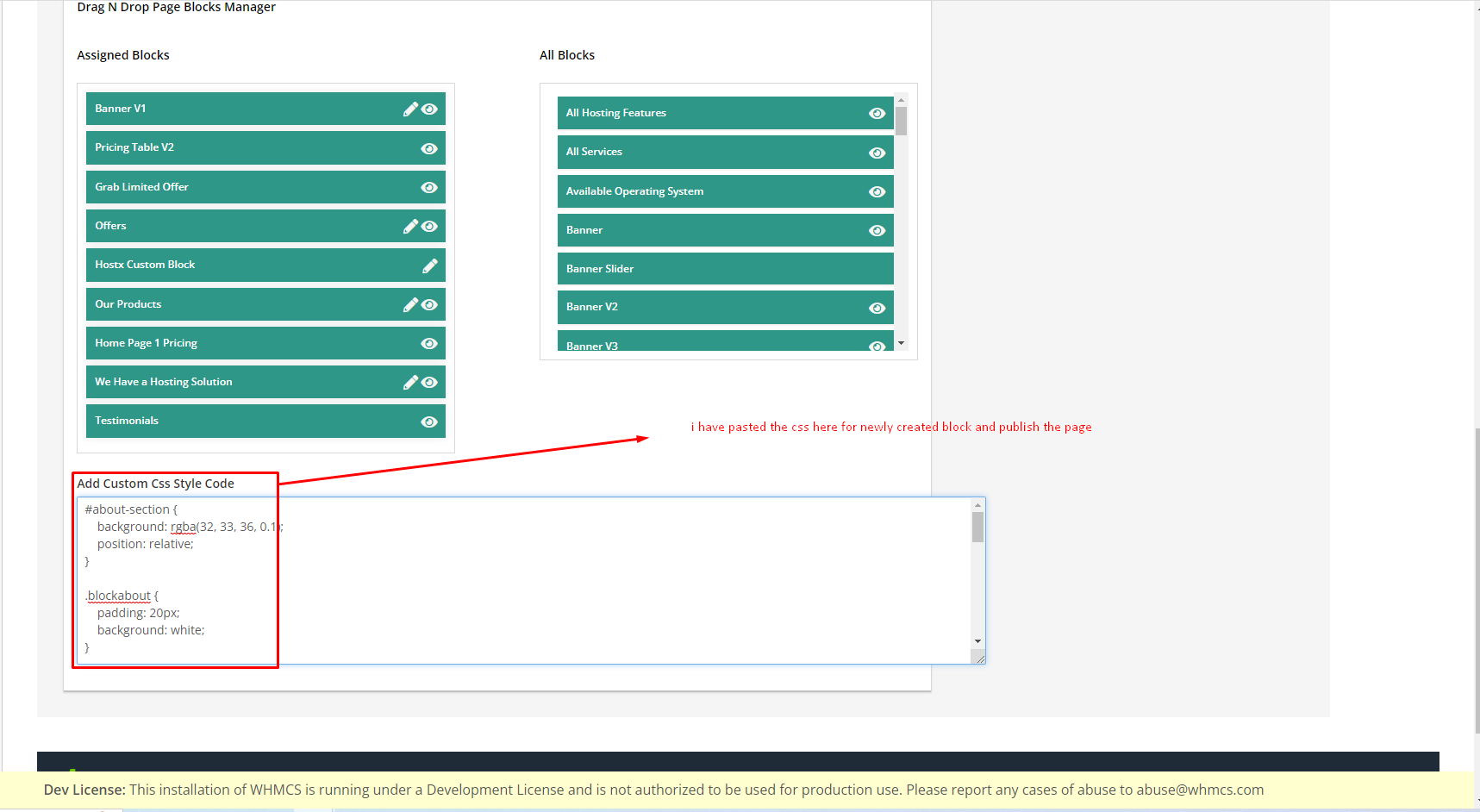Click the Add Custom Css Style Code label
Image resolution: width=1480 pixels, height=812 pixels.
pos(155,484)
